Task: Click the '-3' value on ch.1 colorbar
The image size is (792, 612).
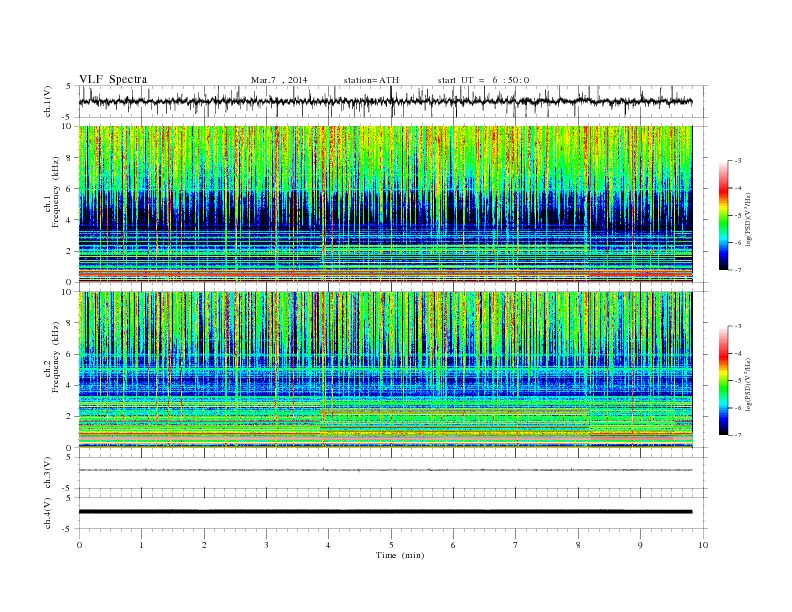Action: tap(738, 161)
